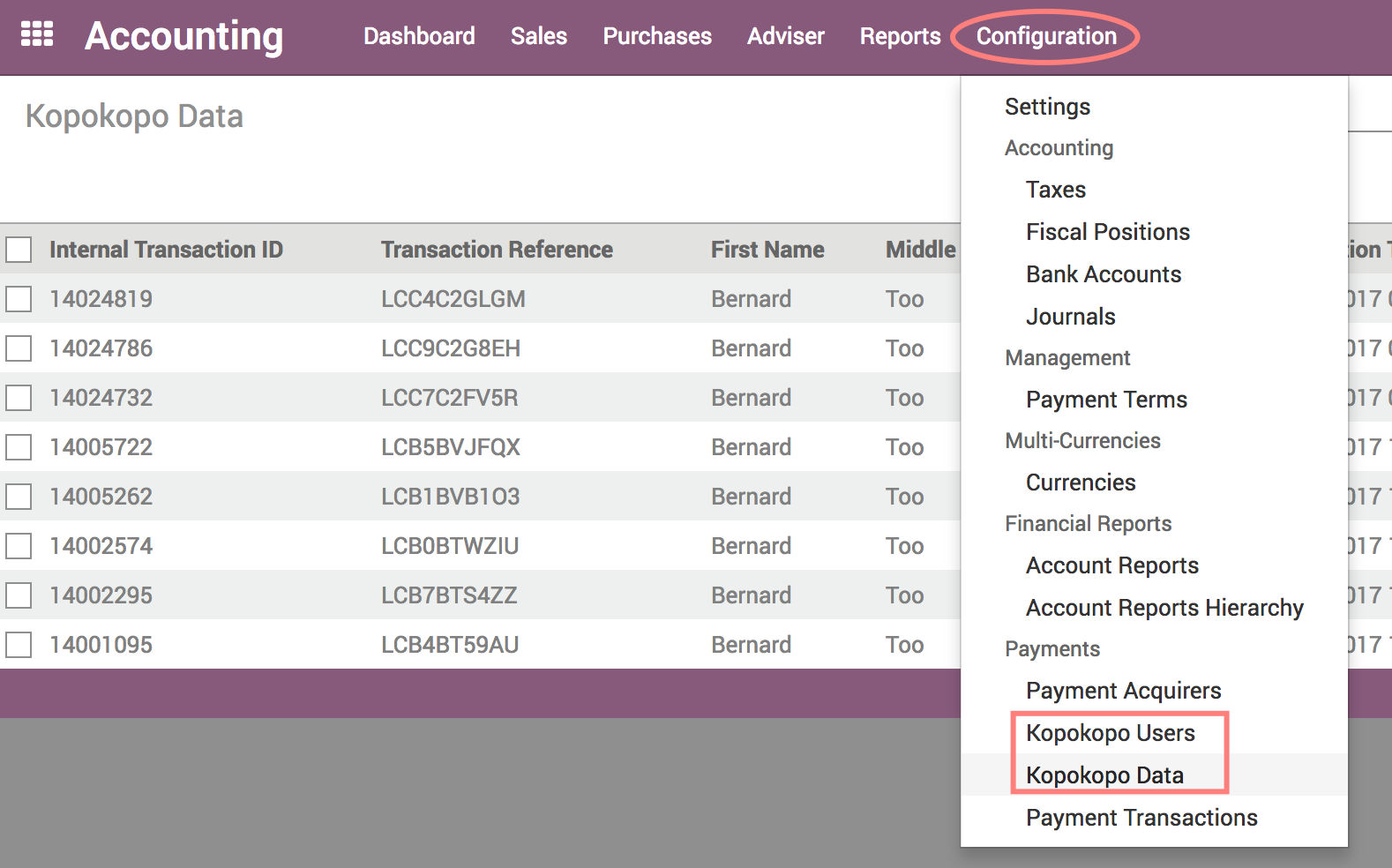Open the Adviser menu
This screenshot has width=1392, height=868.
coord(786,36)
